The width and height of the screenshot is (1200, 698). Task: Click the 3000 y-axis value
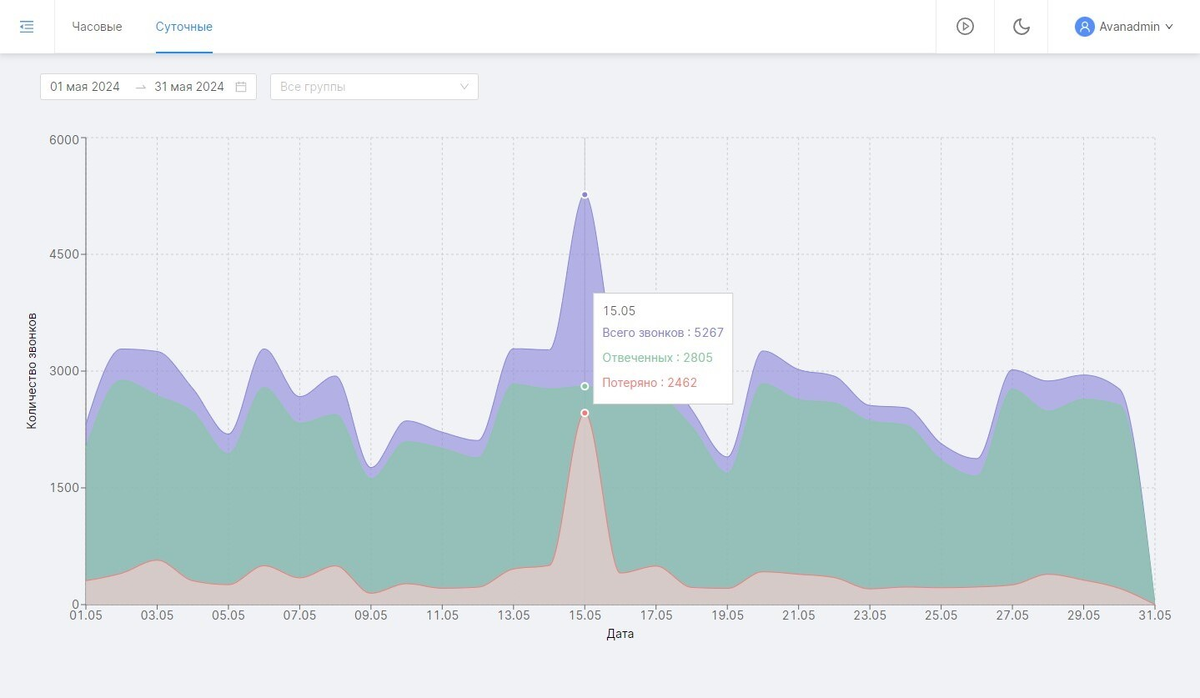tap(63, 371)
